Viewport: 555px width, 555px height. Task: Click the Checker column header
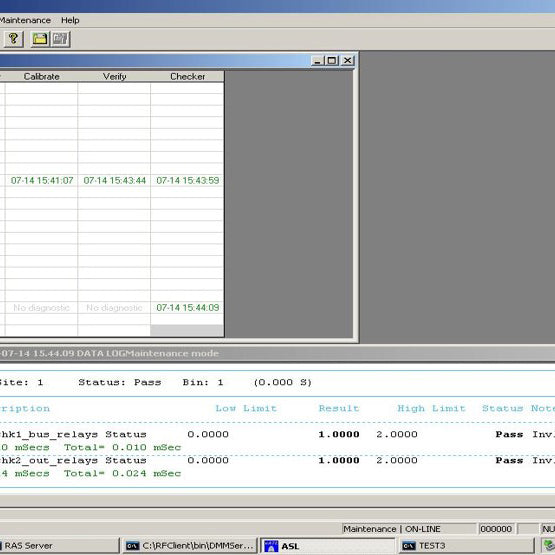(187, 76)
